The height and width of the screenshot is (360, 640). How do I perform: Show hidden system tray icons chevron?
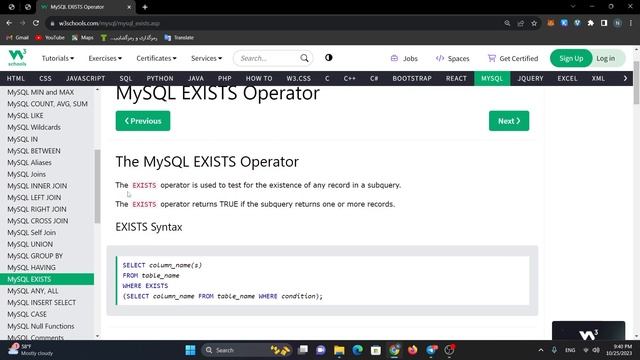(541, 350)
